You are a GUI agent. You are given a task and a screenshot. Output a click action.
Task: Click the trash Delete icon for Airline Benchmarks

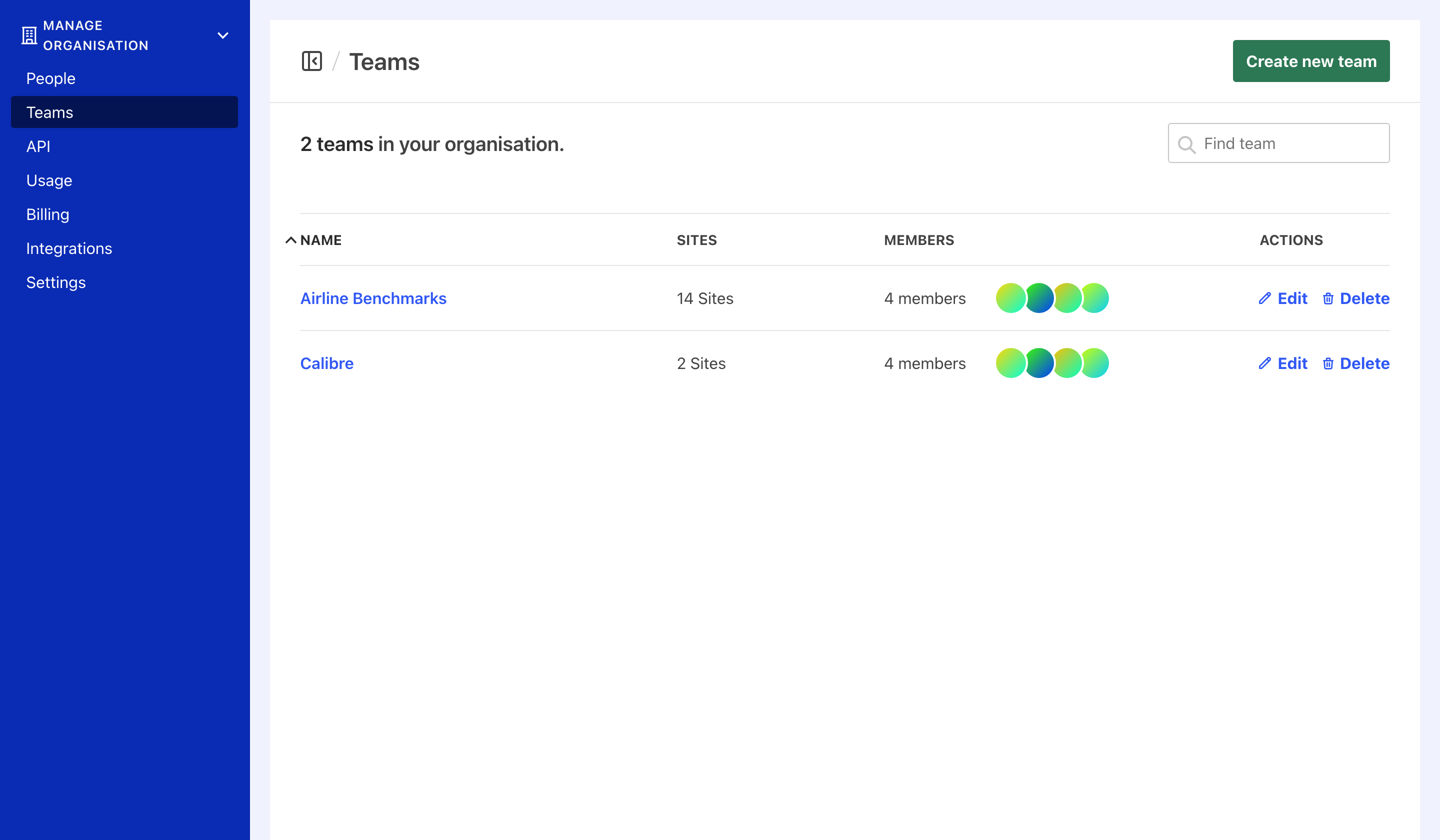tap(1328, 298)
